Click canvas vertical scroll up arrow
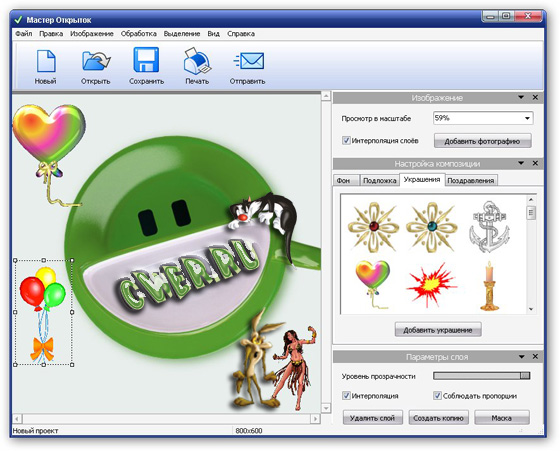This screenshot has width=560, height=451. [326, 96]
